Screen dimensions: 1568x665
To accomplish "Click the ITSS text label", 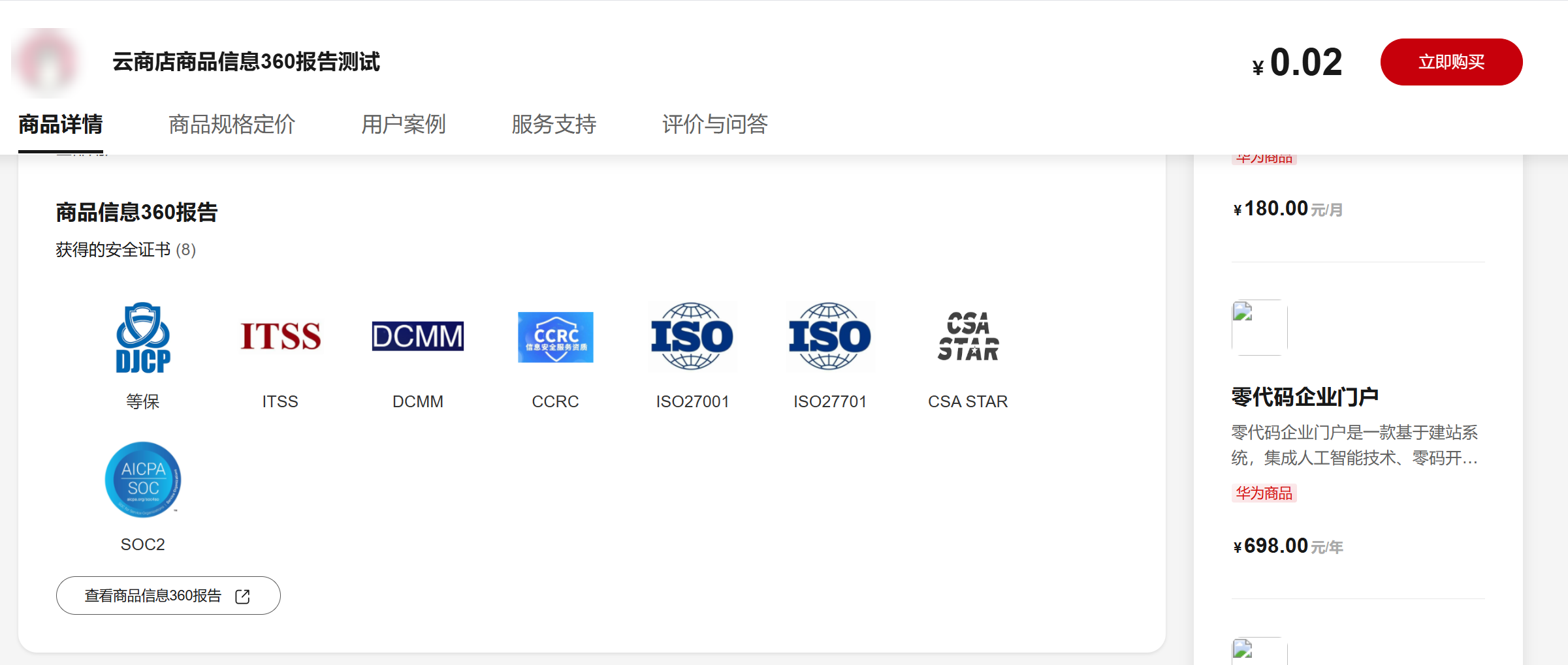I will coord(280,401).
